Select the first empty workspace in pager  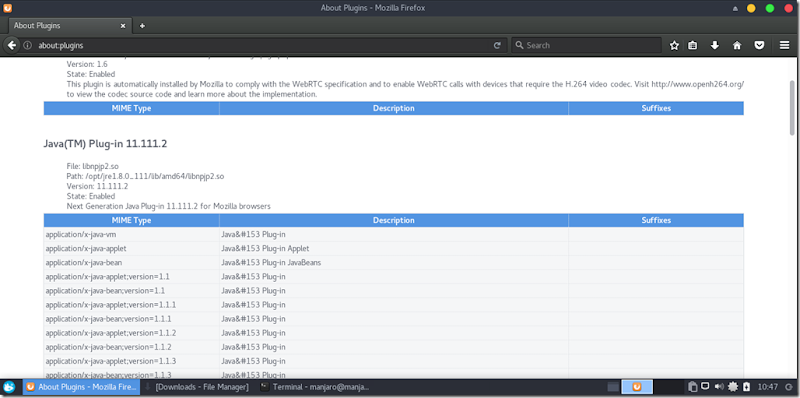tap(613, 387)
